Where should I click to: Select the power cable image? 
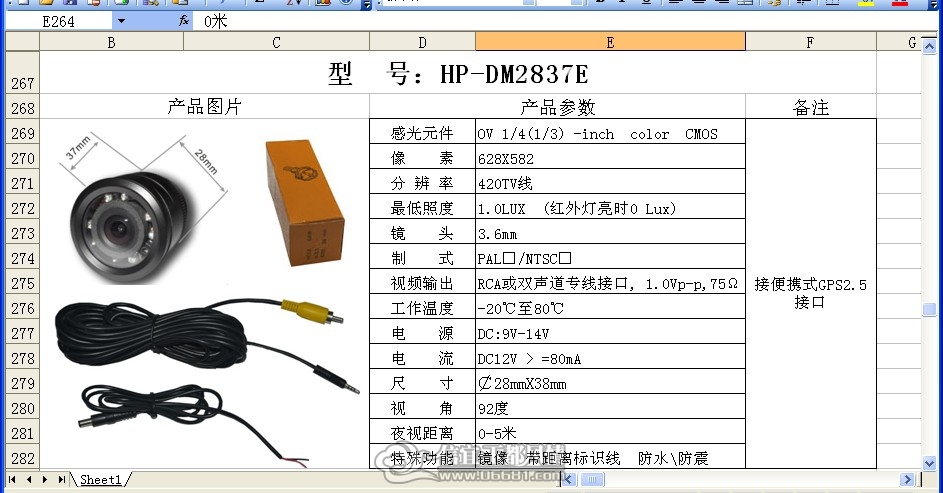(192, 424)
